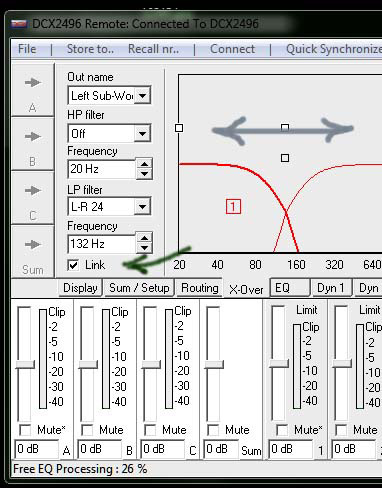This screenshot has width=382, height=488.
Task: Click Sum 0 dB gain field
Action: (221, 449)
